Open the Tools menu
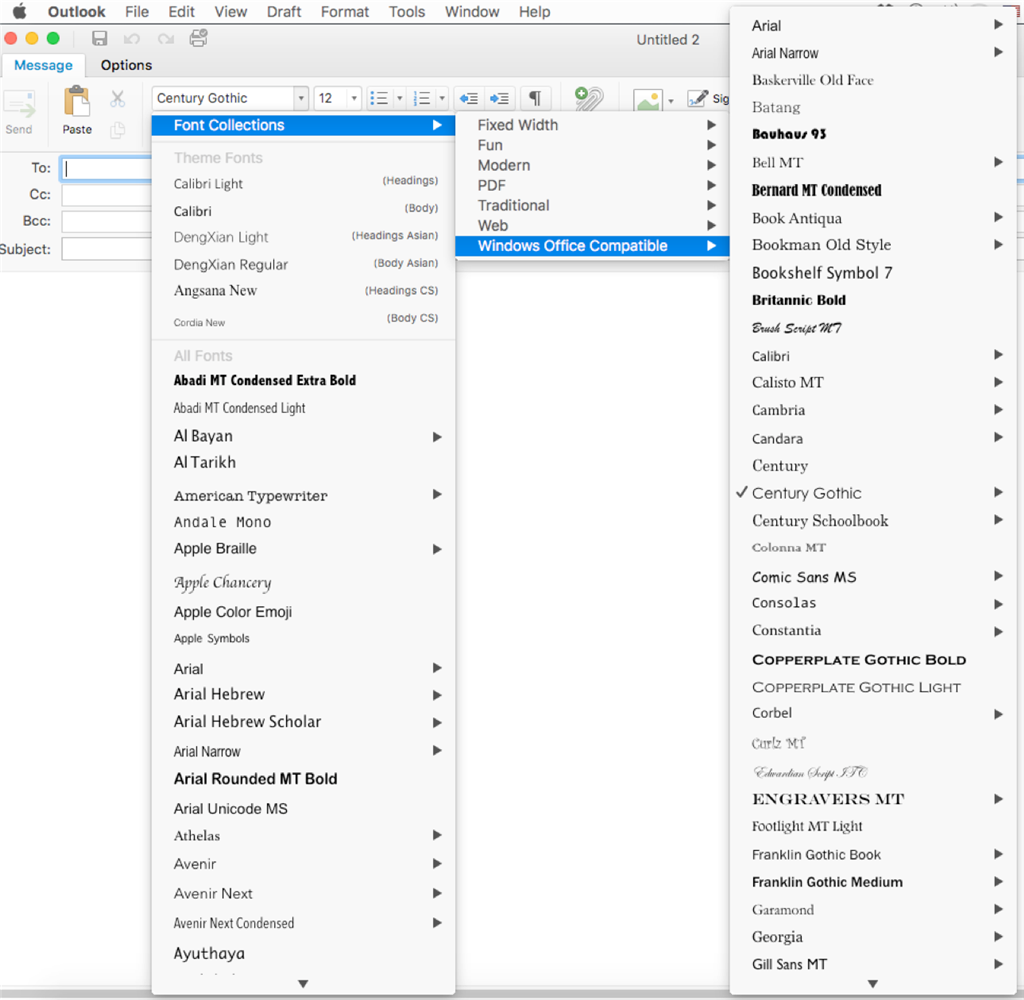 click(407, 12)
